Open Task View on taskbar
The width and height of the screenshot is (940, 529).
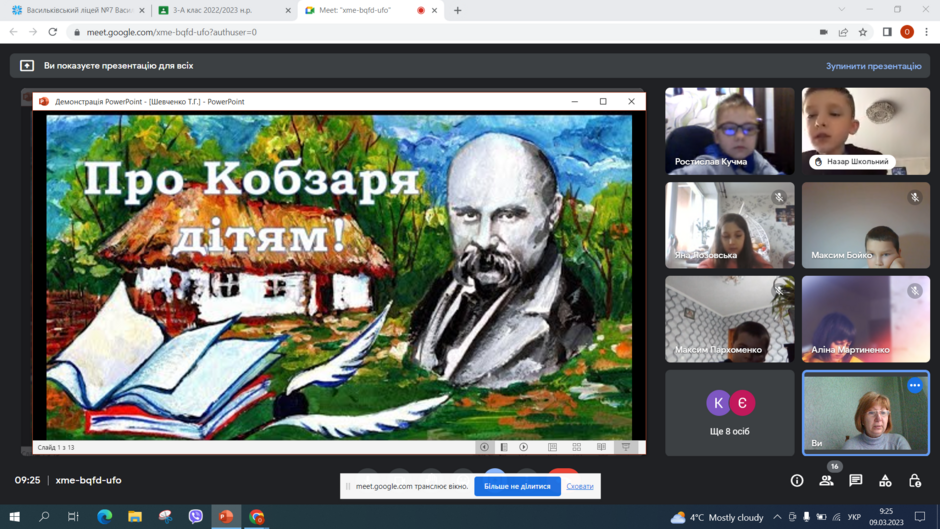coord(73,516)
